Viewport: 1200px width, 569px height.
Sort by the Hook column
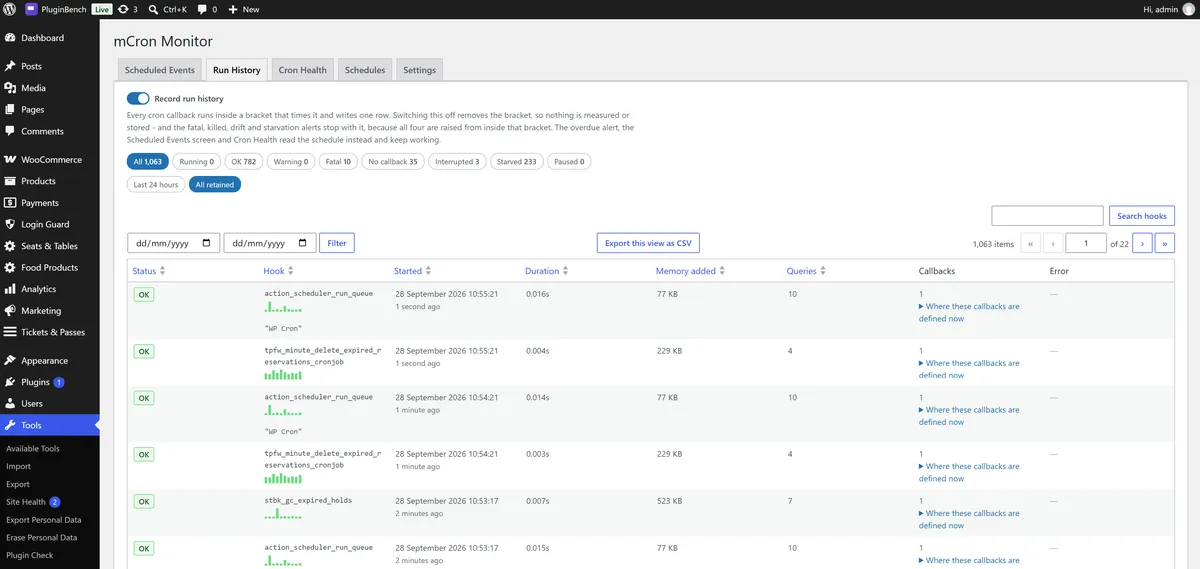[x=279, y=271]
